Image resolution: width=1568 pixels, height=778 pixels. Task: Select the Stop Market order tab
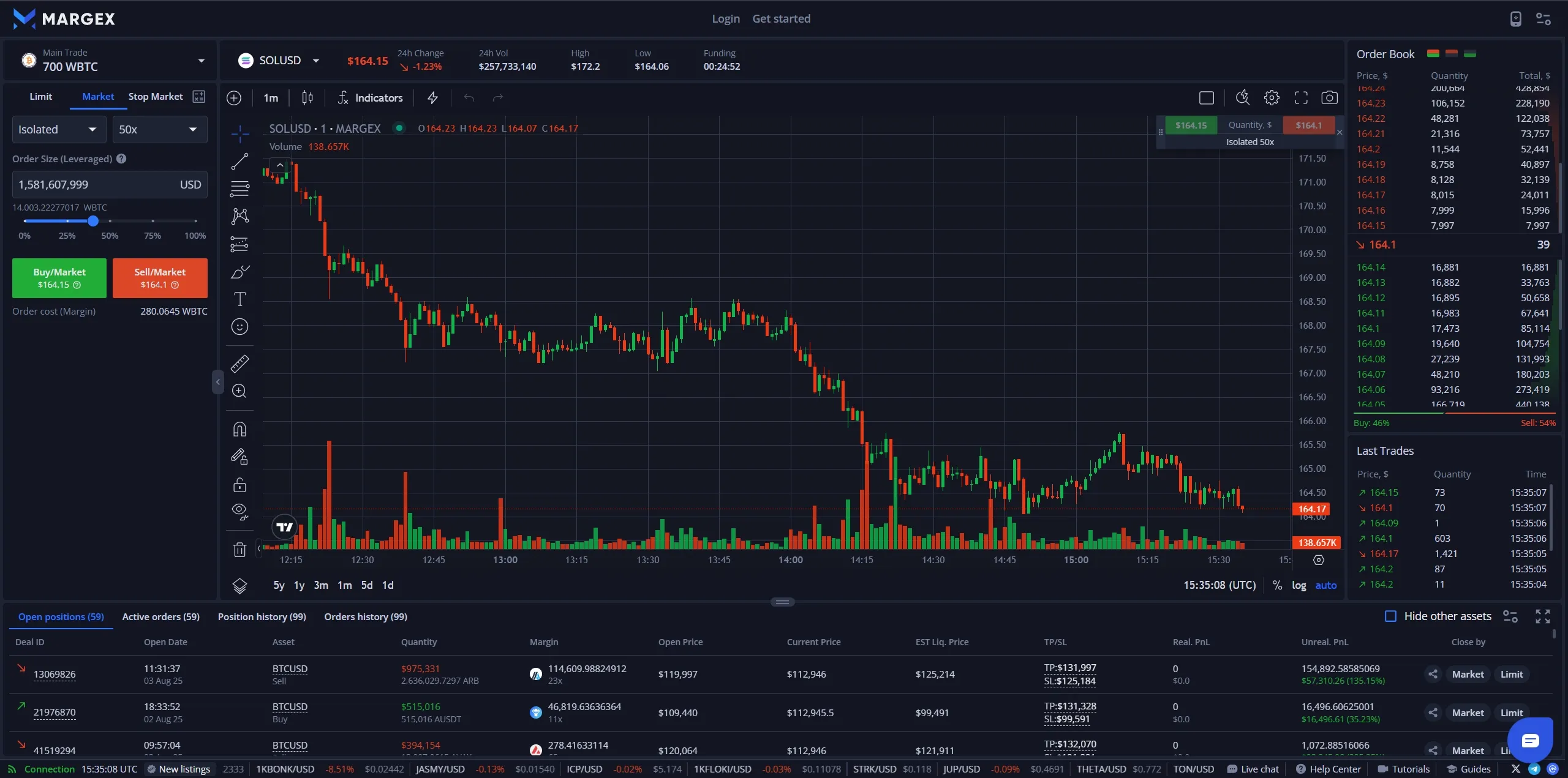156,97
